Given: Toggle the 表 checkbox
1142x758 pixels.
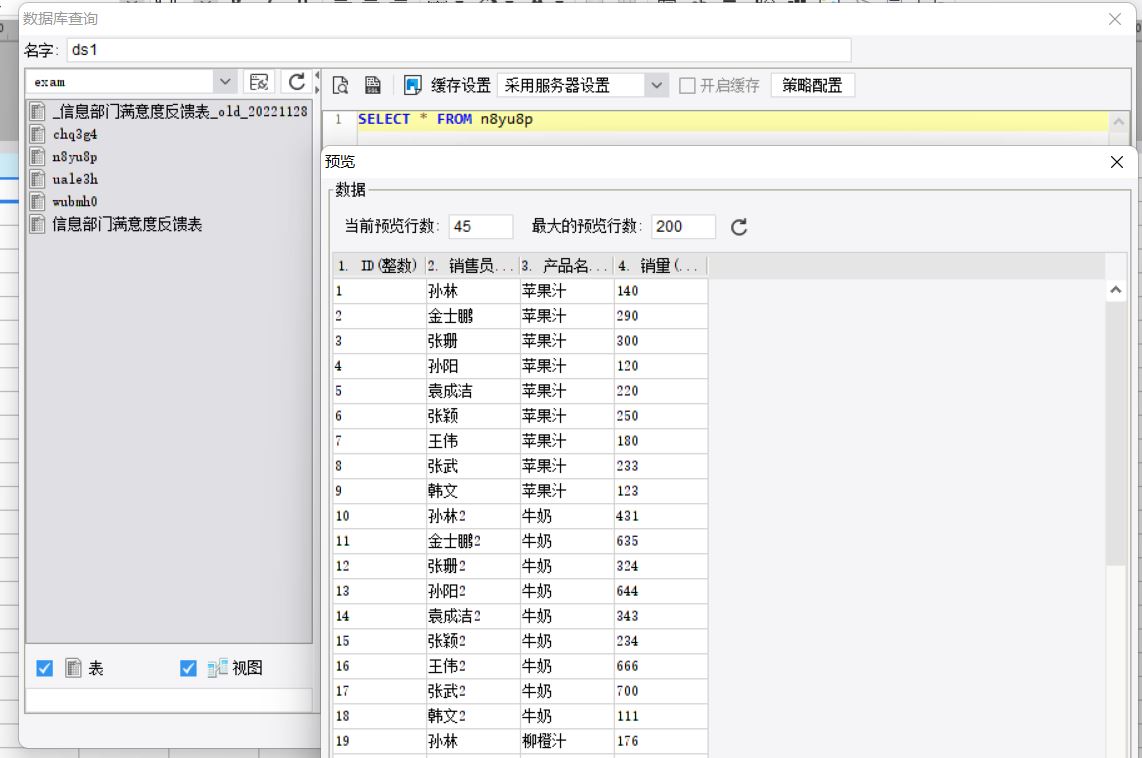Looking at the screenshot, I should pyautogui.click(x=45, y=669).
